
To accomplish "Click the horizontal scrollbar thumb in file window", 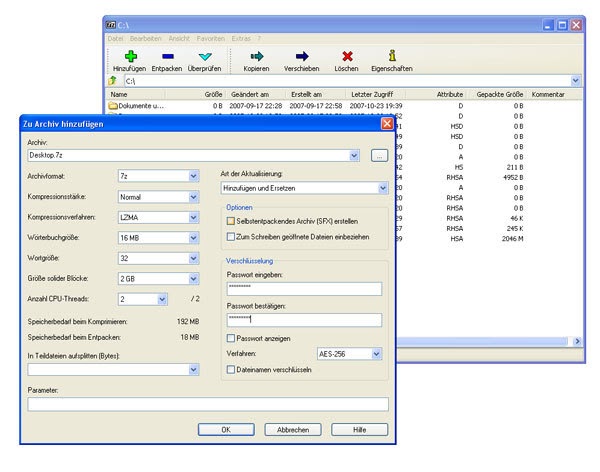I will (481, 341).
